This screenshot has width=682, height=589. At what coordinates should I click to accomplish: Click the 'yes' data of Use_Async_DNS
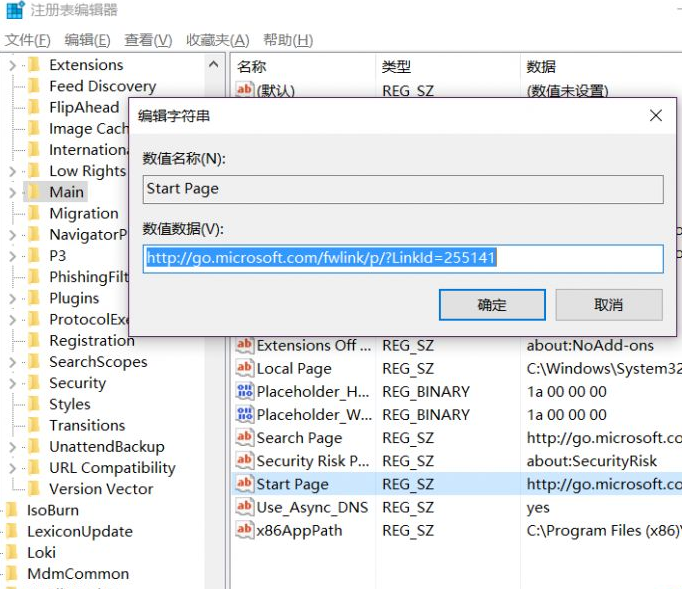538,508
